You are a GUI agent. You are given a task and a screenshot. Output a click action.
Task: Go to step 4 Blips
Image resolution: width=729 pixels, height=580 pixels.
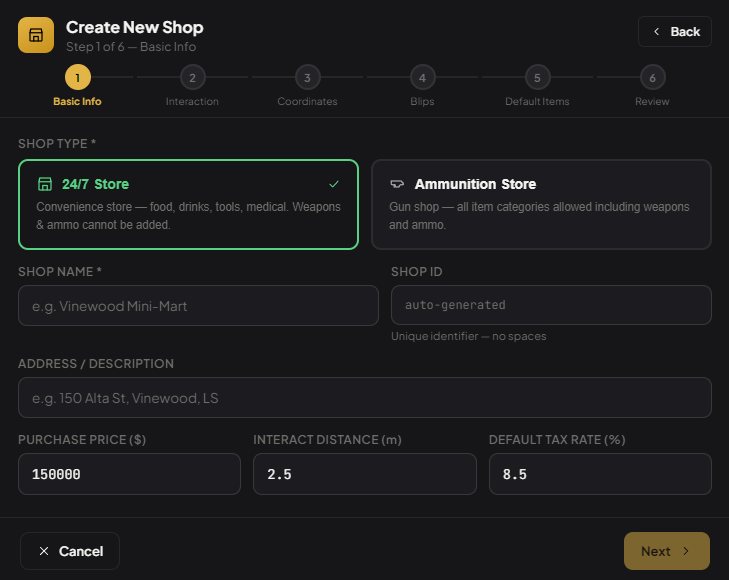click(422, 77)
